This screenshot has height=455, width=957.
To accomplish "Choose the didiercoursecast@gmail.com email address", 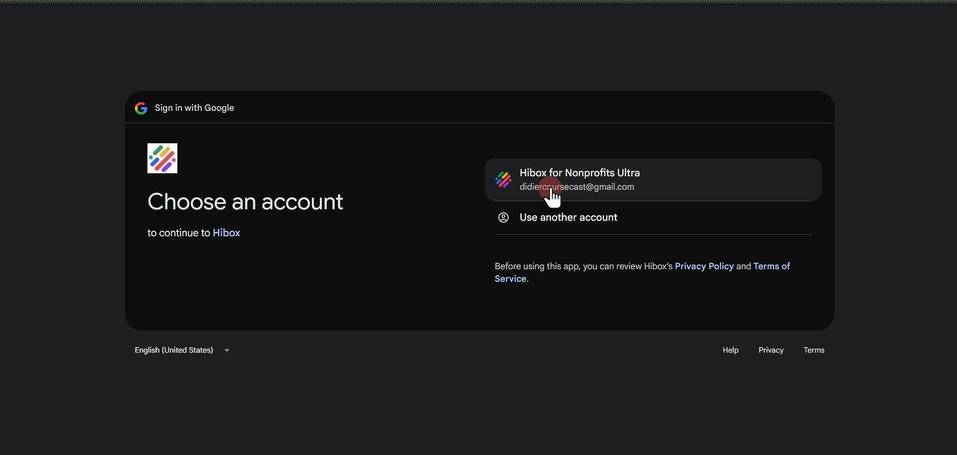I will 577,187.
